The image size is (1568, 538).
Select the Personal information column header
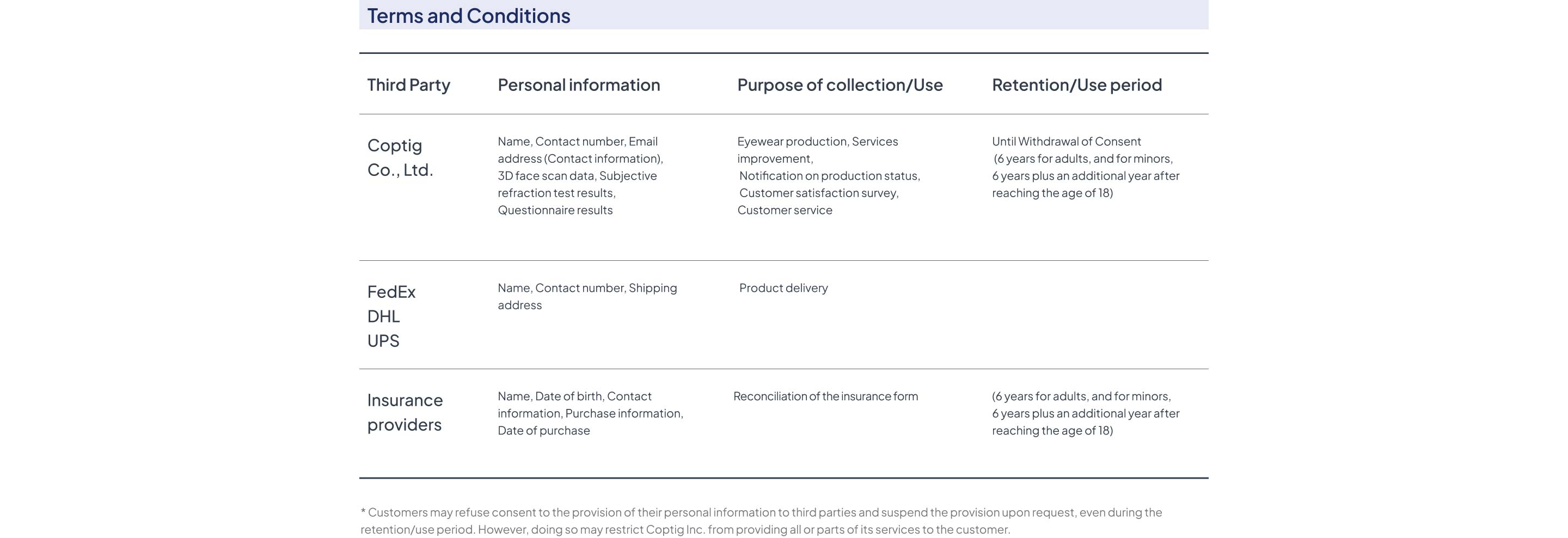pyautogui.click(x=578, y=84)
